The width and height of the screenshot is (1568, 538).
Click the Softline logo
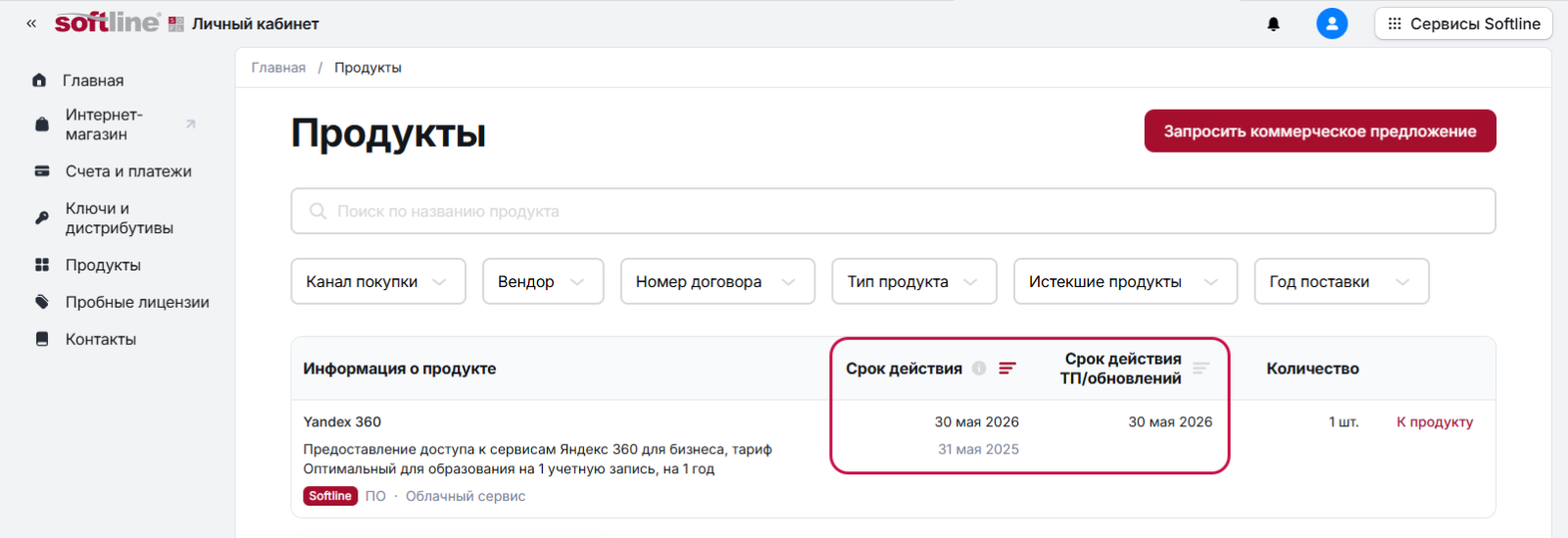click(107, 23)
